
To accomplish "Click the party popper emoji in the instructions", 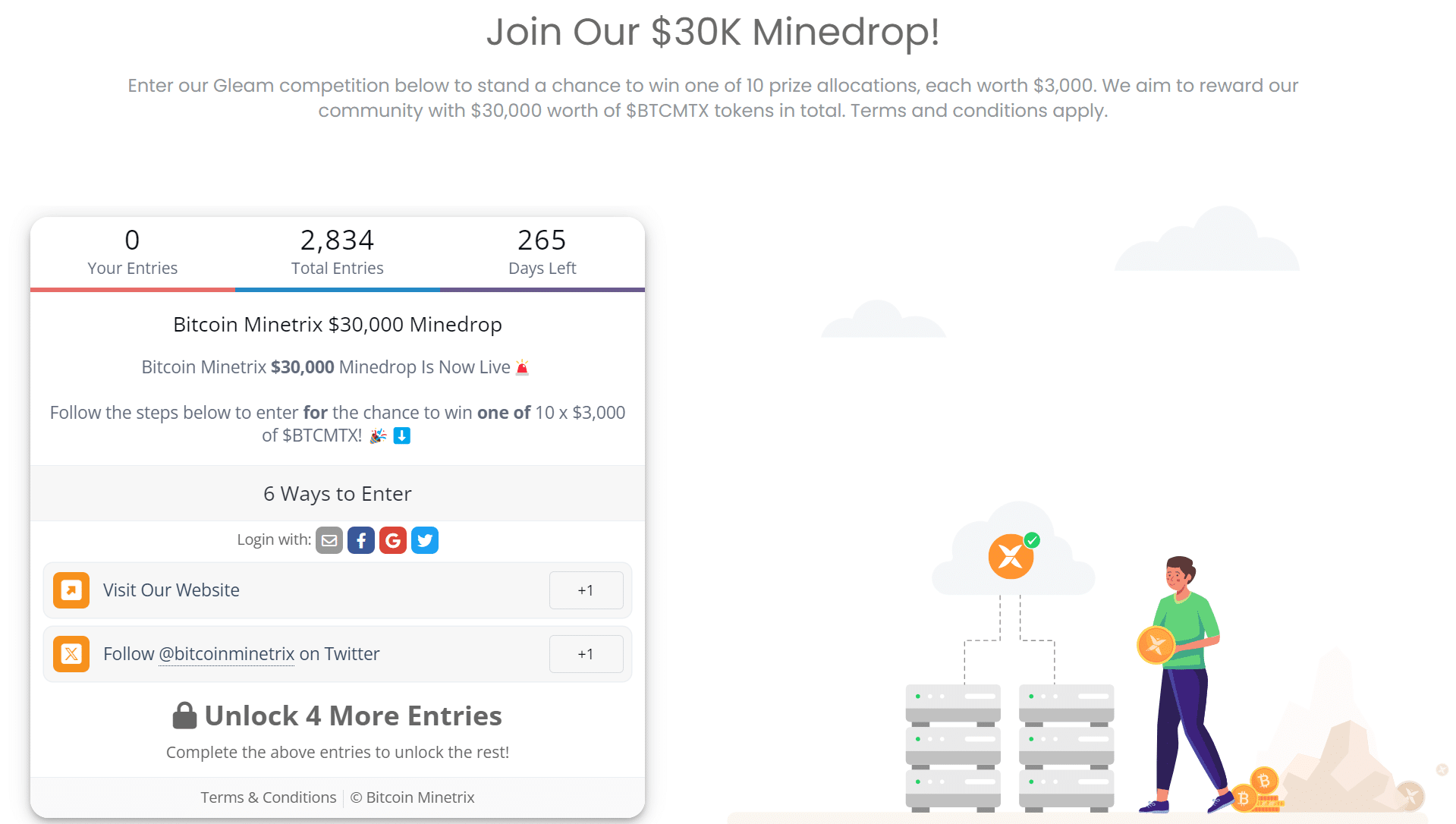I will point(377,436).
